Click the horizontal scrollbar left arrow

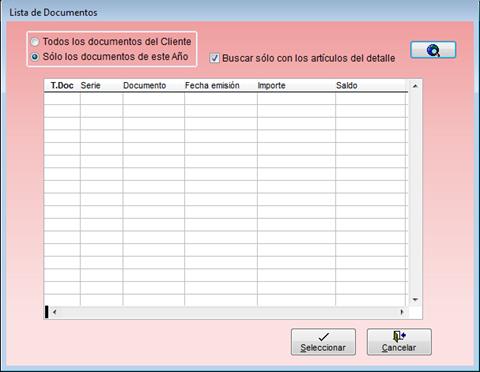[54, 312]
